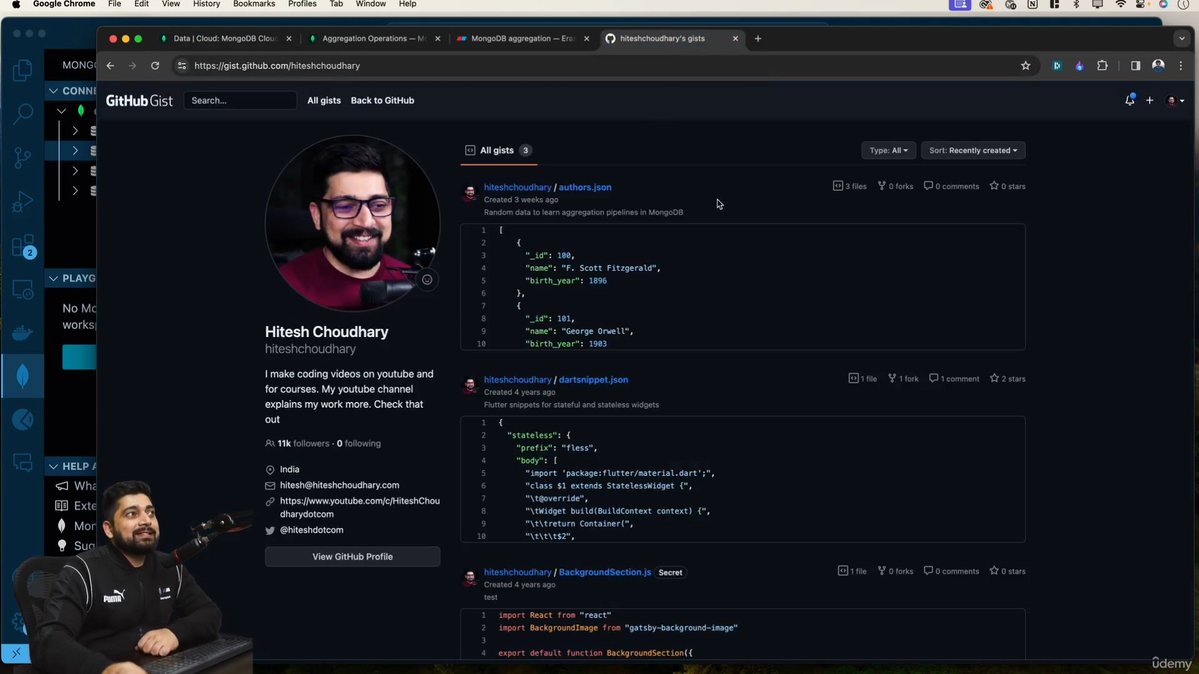Open VS Code Docker whale icon
The height and width of the screenshot is (674, 1199).
[x=23, y=333]
